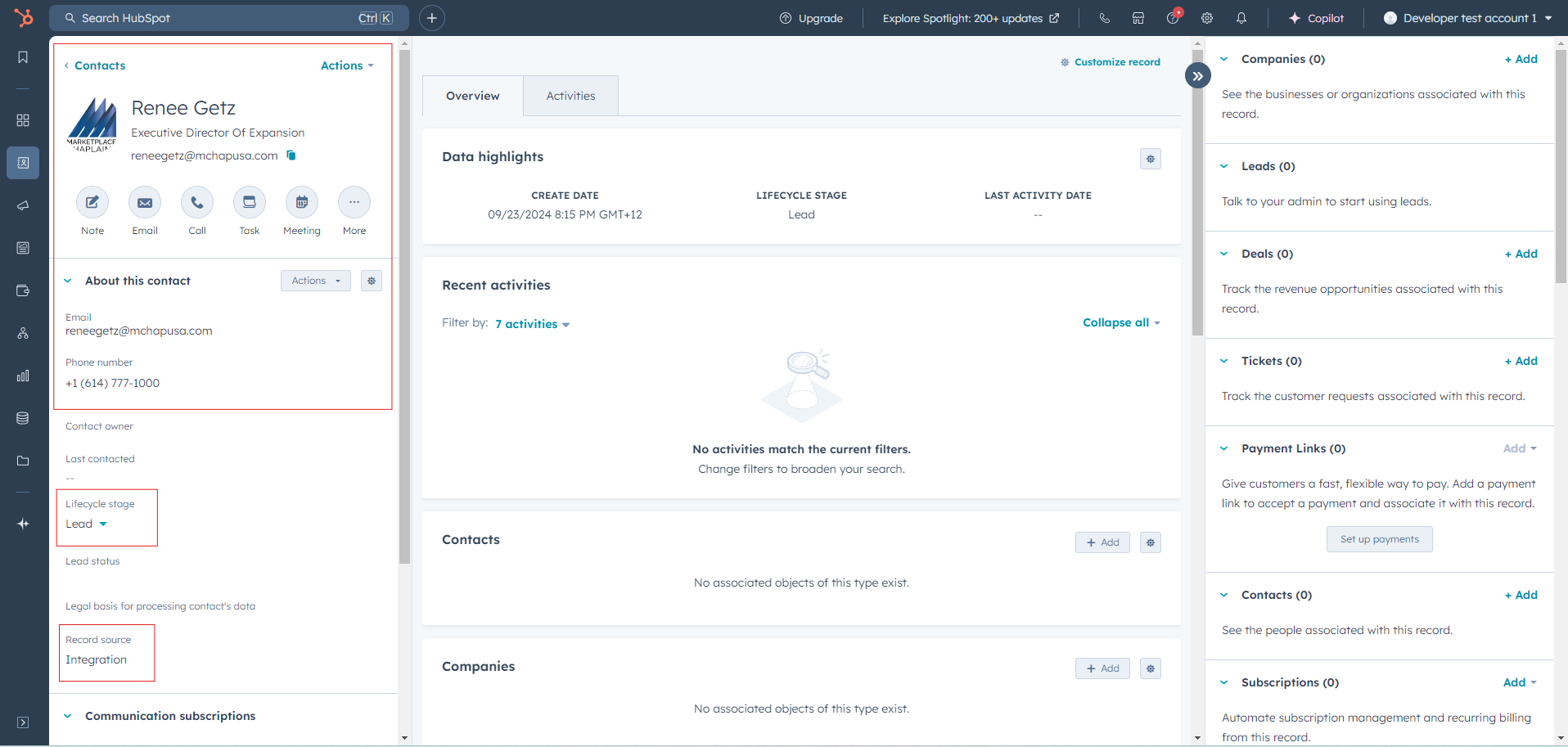
Task: Open the Lifecycle stage Lead dropdown
Action: [87, 524]
